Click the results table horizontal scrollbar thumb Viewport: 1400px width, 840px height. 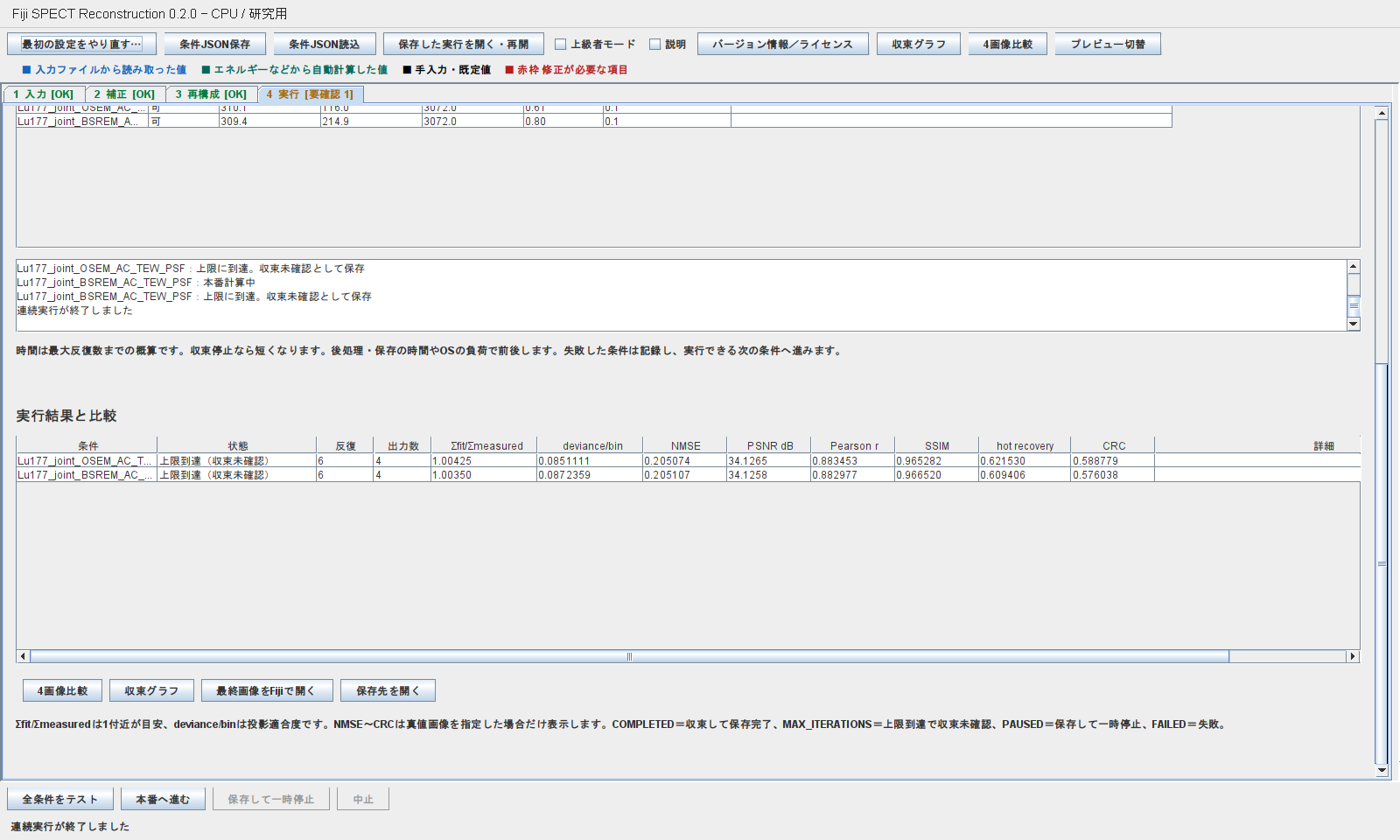[629, 656]
